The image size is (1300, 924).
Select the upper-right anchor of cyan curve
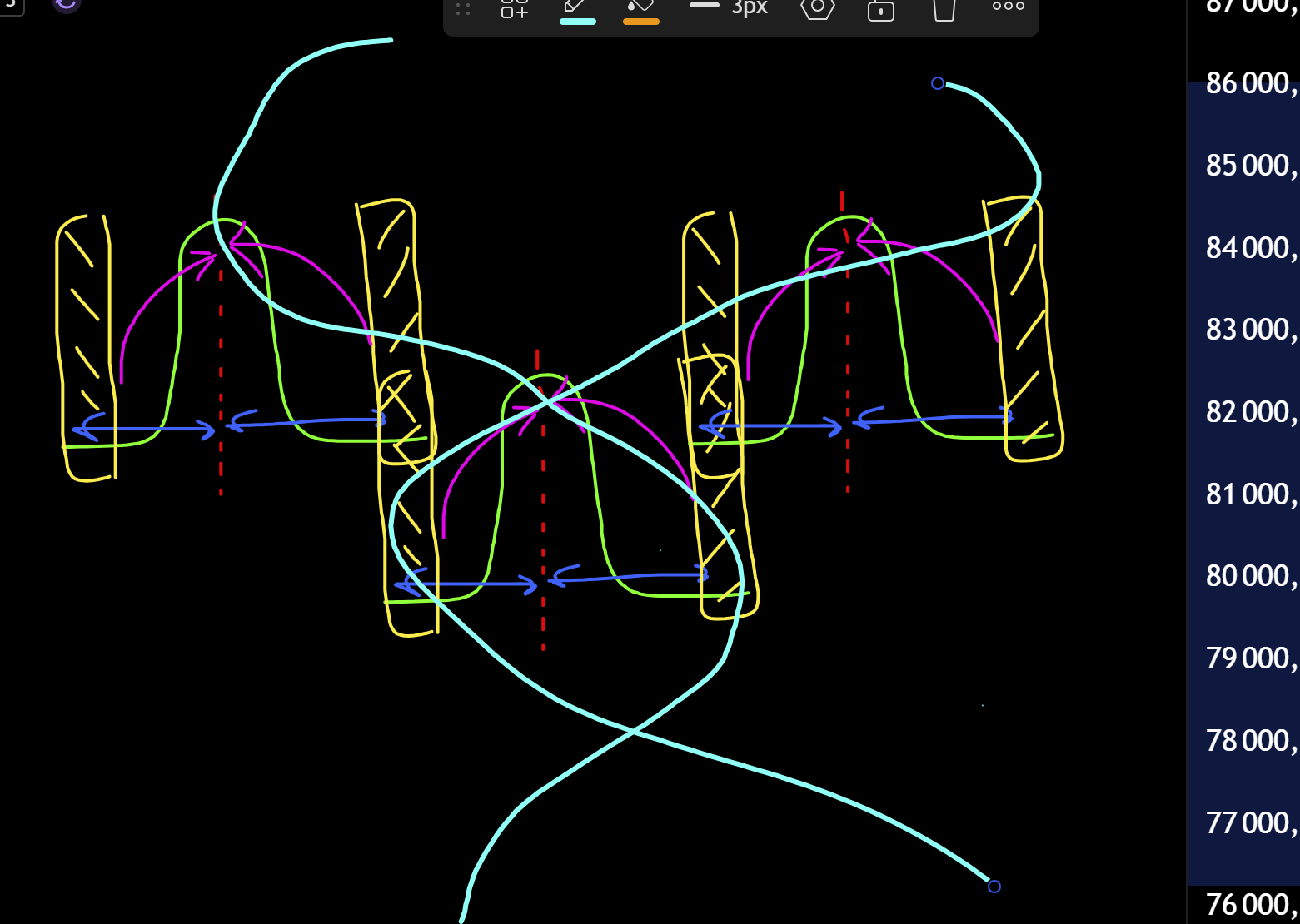(x=938, y=83)
